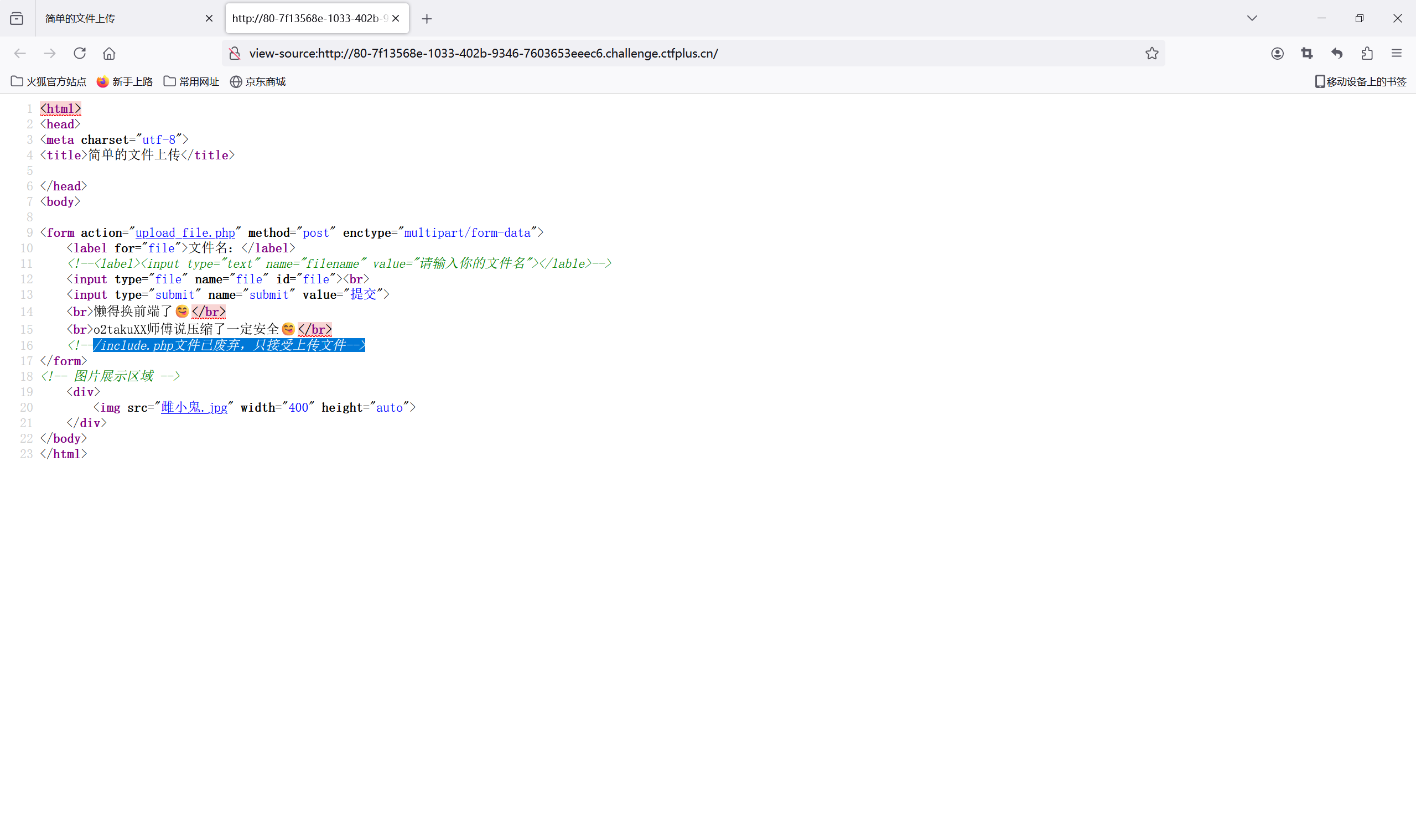Open the recent browsing sidebar icon
The image size is (1416, 840).
17,19
